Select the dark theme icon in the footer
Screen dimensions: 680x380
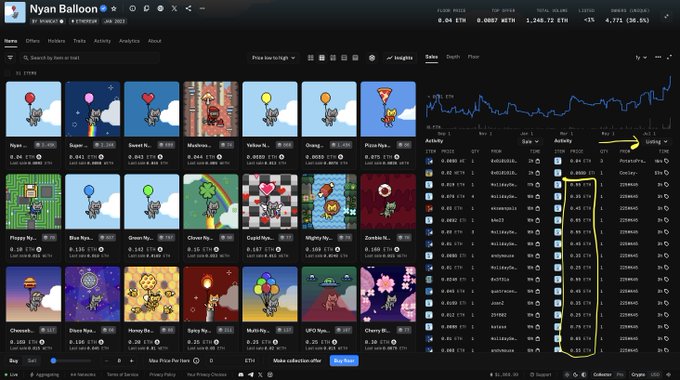click(x=575, y=374)
